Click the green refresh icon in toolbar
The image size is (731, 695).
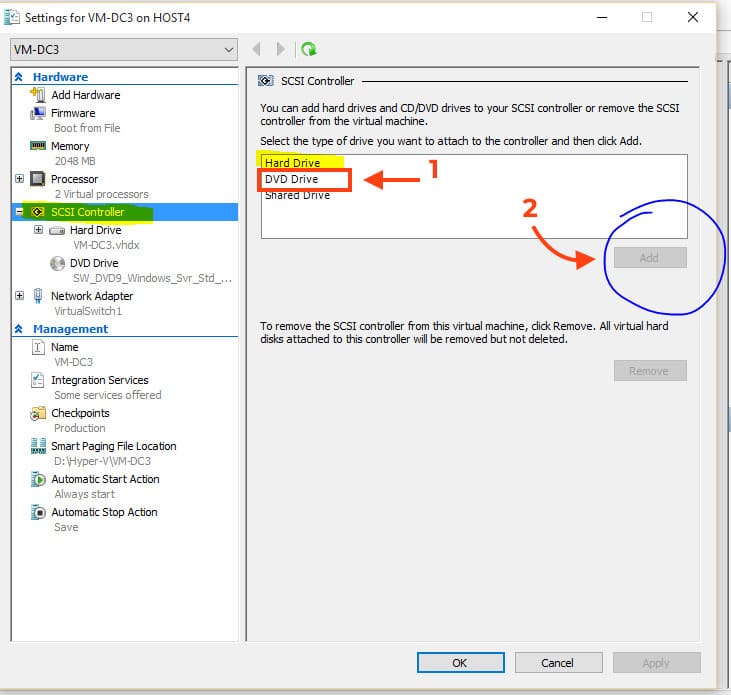point(309,49)
